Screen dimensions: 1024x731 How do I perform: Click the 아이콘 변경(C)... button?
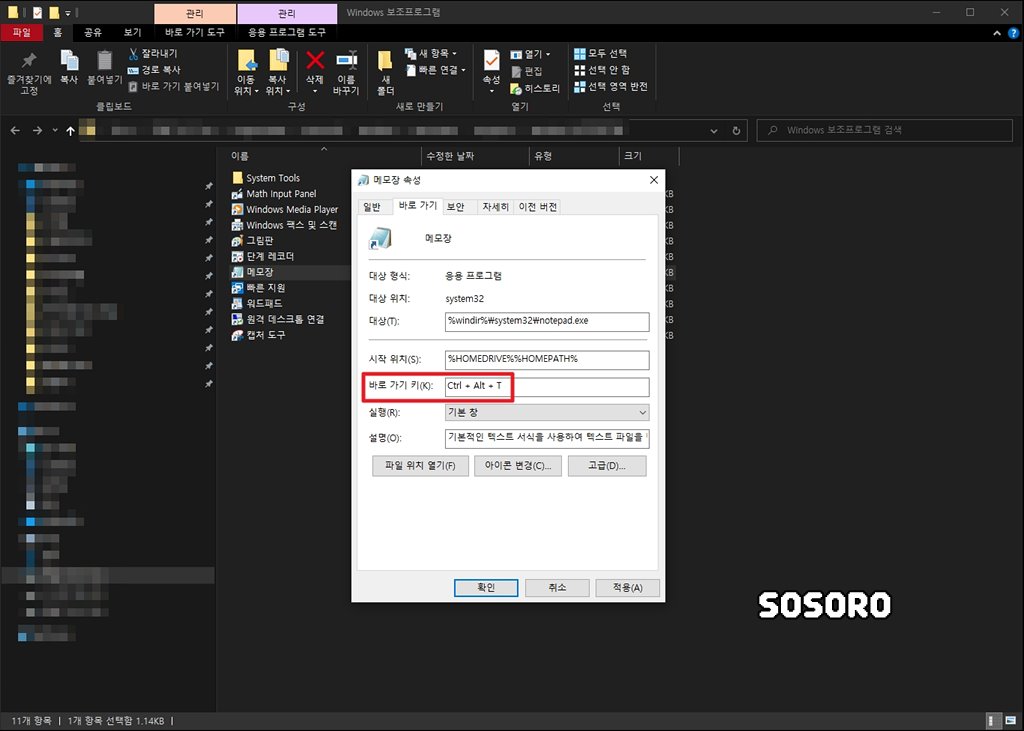pos(518,466)
